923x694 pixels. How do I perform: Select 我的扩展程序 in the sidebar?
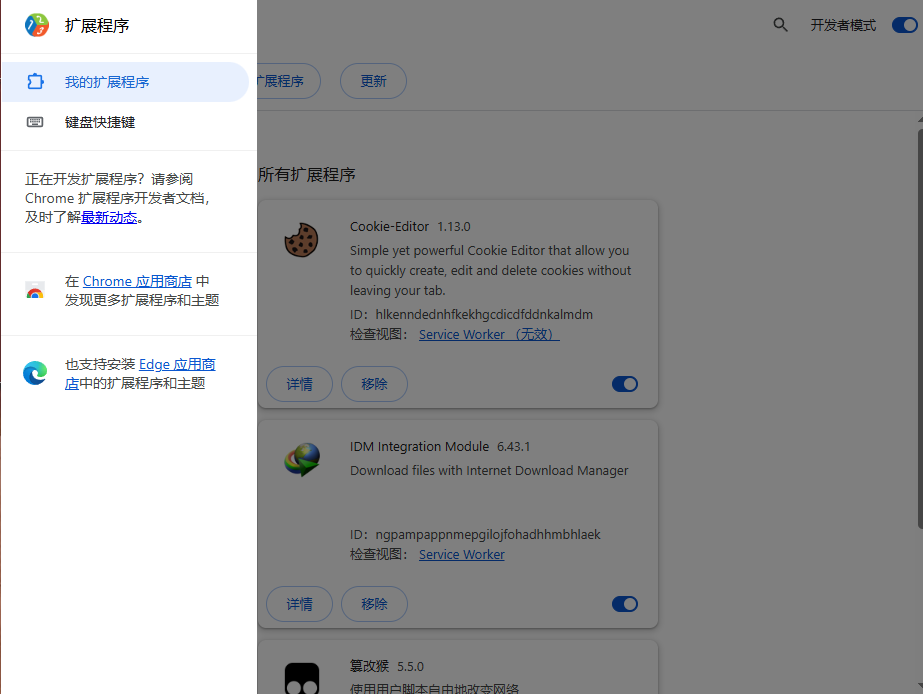125,82
